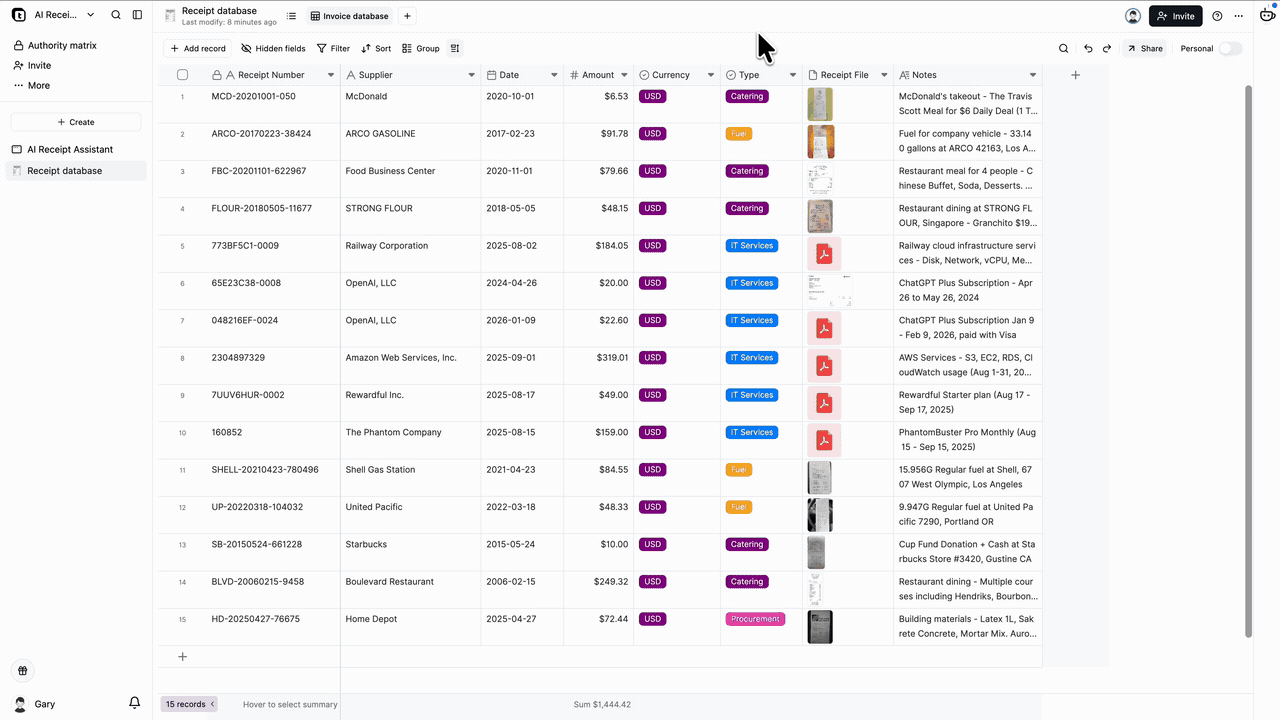Open the Home Depot receipt thumbnail
Screen dimensions: 1280x720
coord(820,626)
